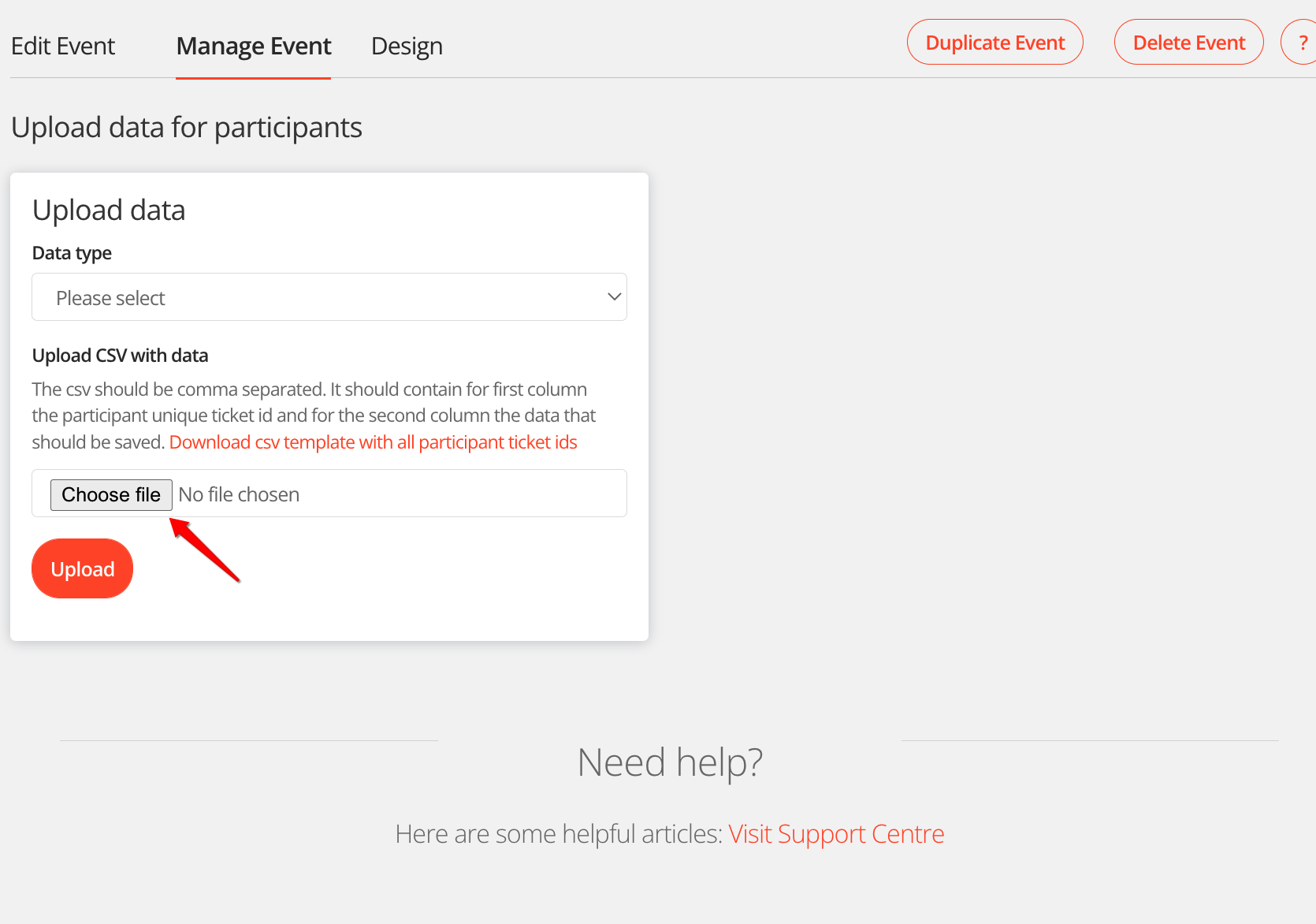Click the 'Upload data' card title
Image resolution: width=1316 pixels, height=924 pixels.
point(109,211)
